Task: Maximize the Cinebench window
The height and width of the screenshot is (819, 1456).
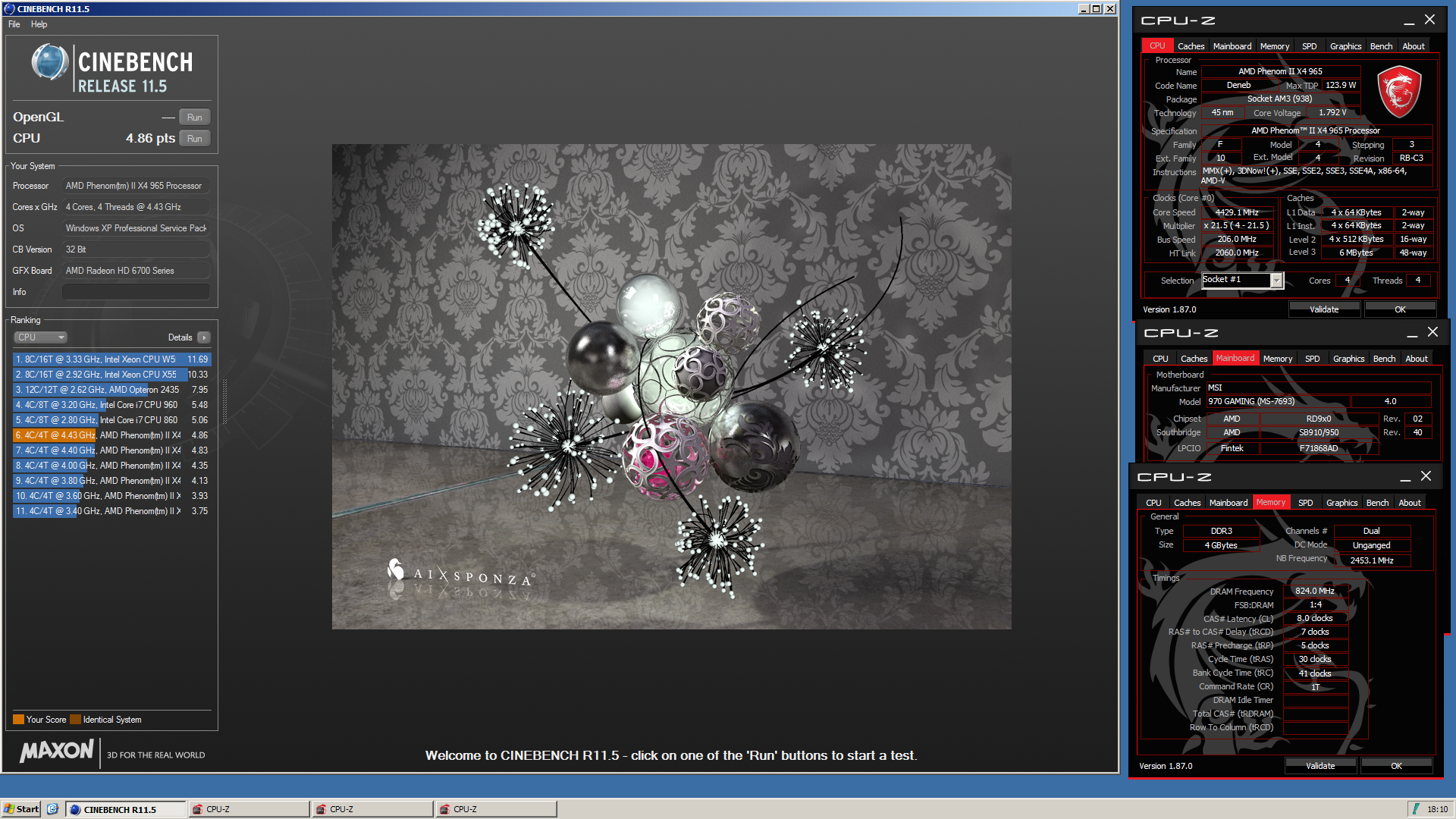Action: [x=1097, y=9]
